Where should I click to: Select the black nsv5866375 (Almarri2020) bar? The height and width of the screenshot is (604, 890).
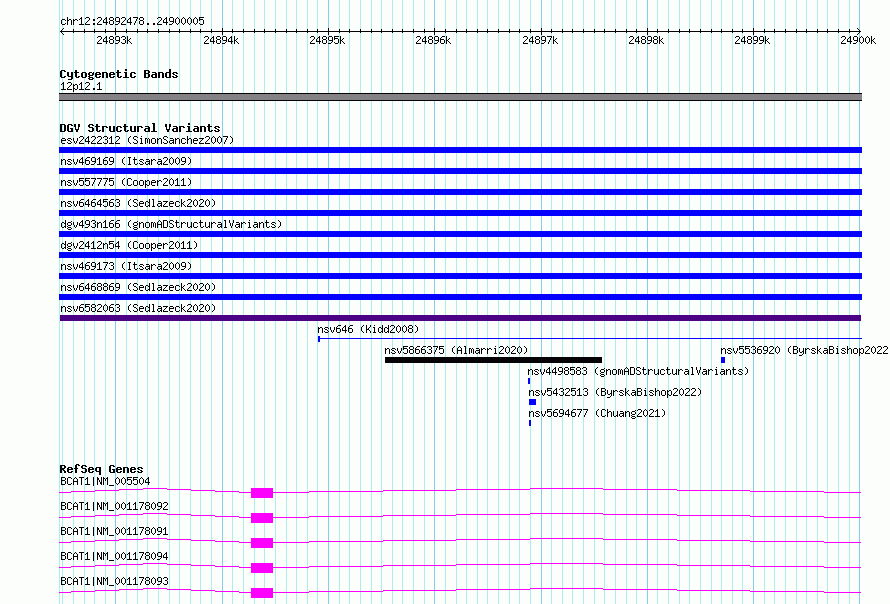(x=493, y=360)
